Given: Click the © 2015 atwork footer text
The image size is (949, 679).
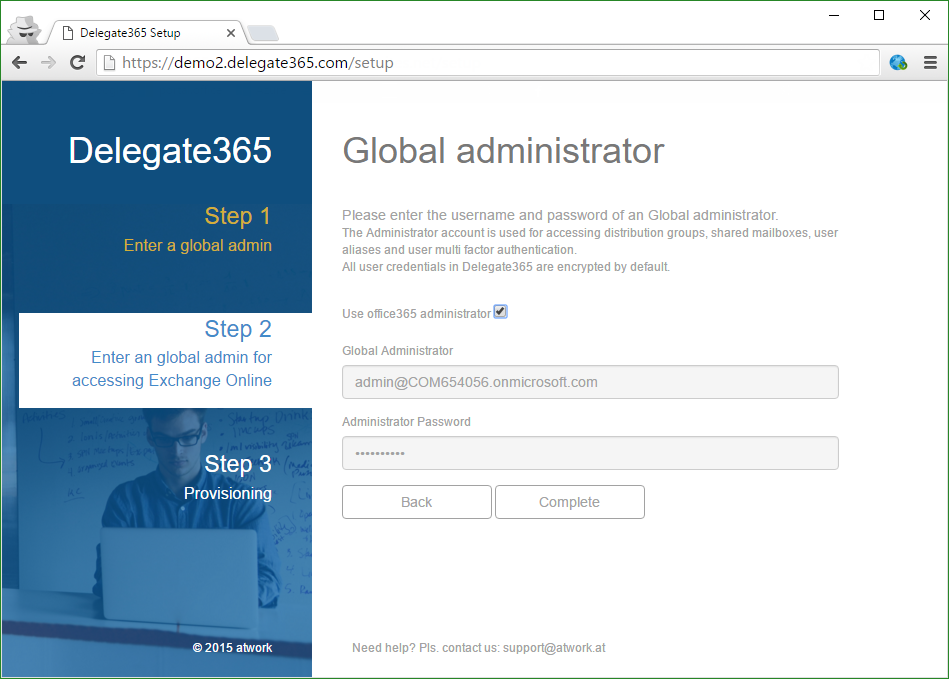Looking at the screenshot, I should tap(232, 648).
